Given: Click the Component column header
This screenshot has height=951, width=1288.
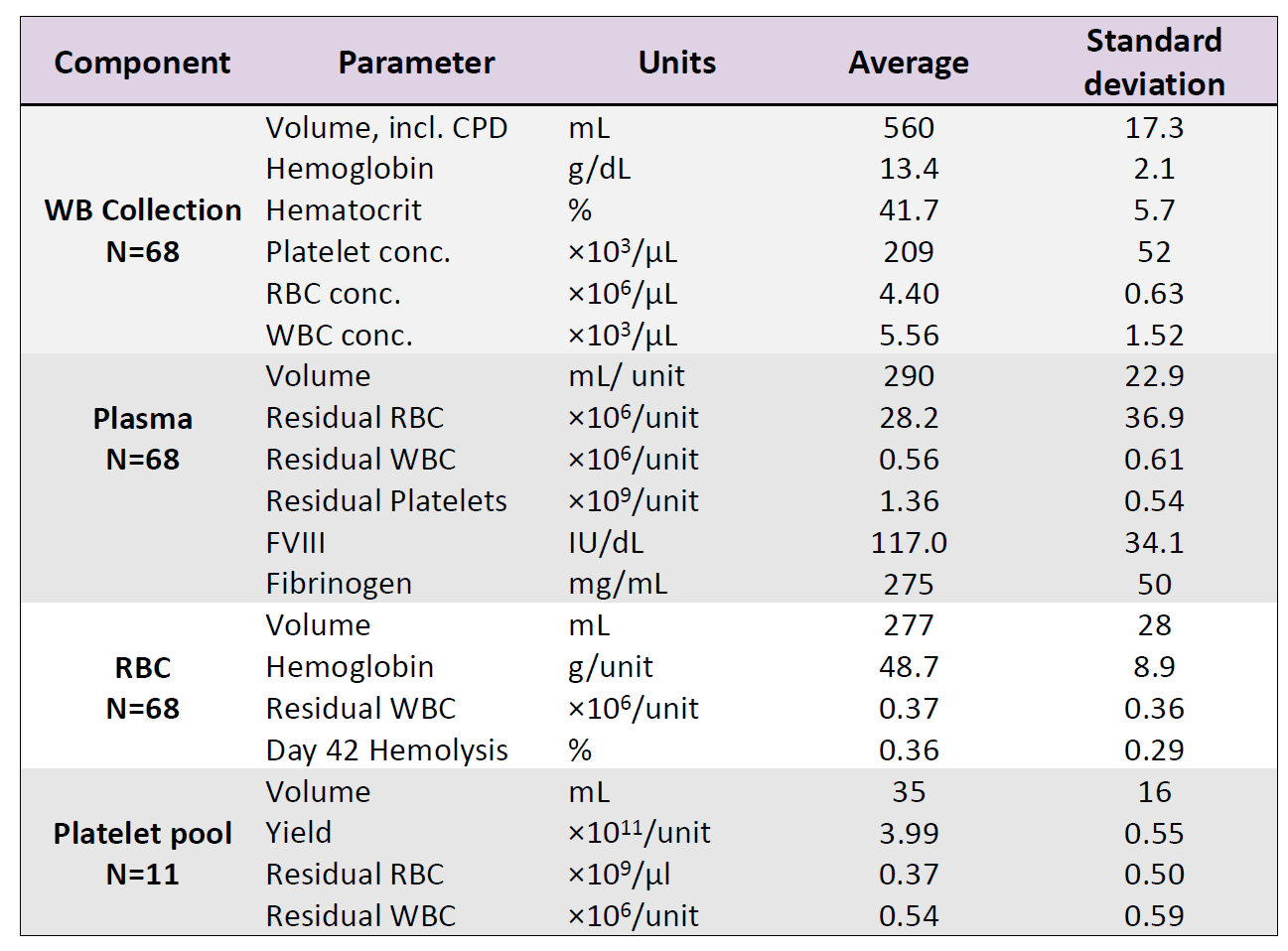Looking at the screenshot, I should pos(142,63).
